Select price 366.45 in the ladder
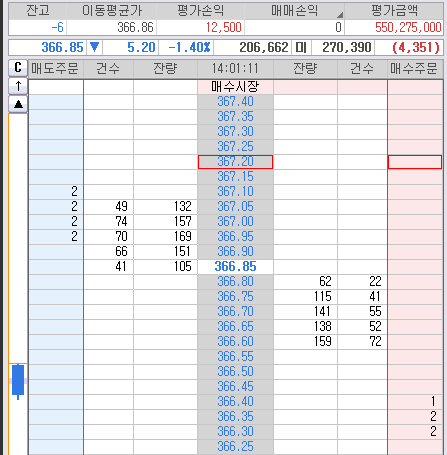This screenshot has height=455, width=447. 235,386
